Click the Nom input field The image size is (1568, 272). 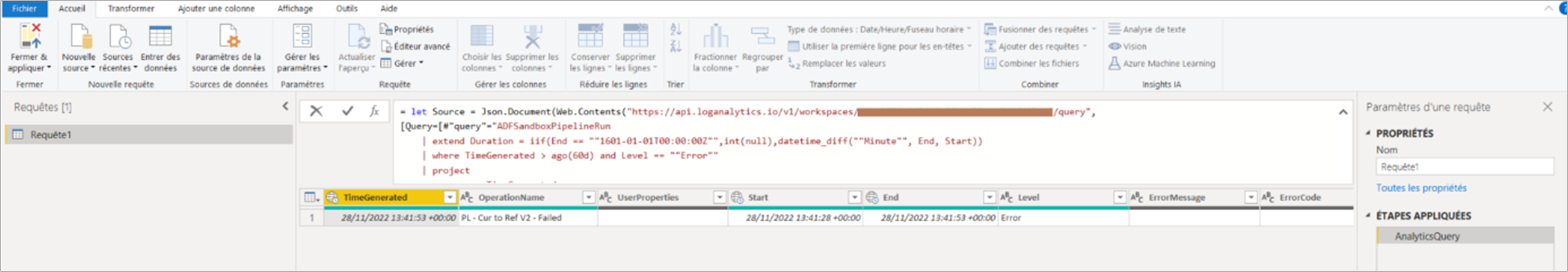[1465, 167]
